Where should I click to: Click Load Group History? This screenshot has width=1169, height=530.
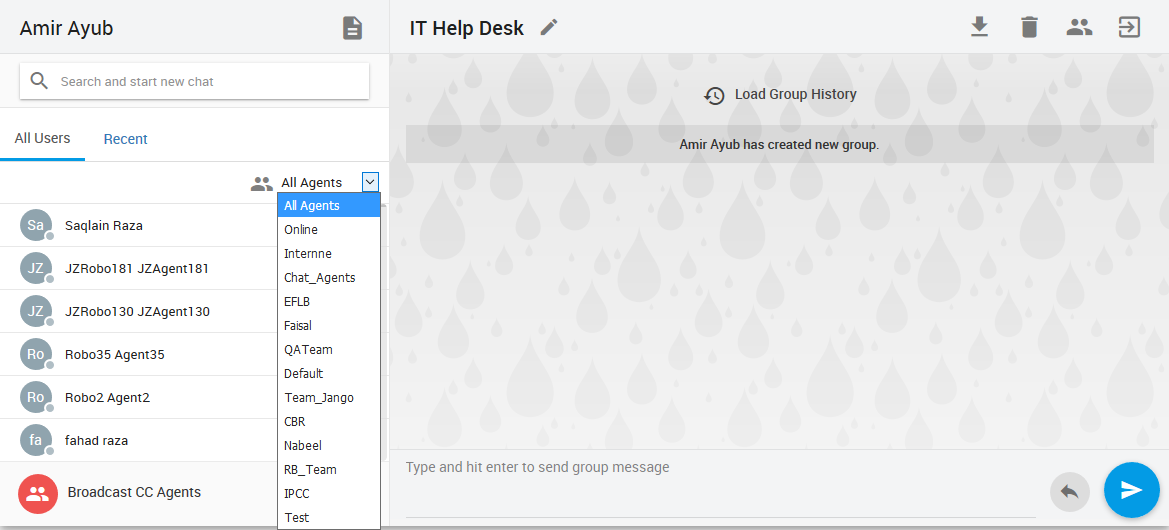(780, 95)
